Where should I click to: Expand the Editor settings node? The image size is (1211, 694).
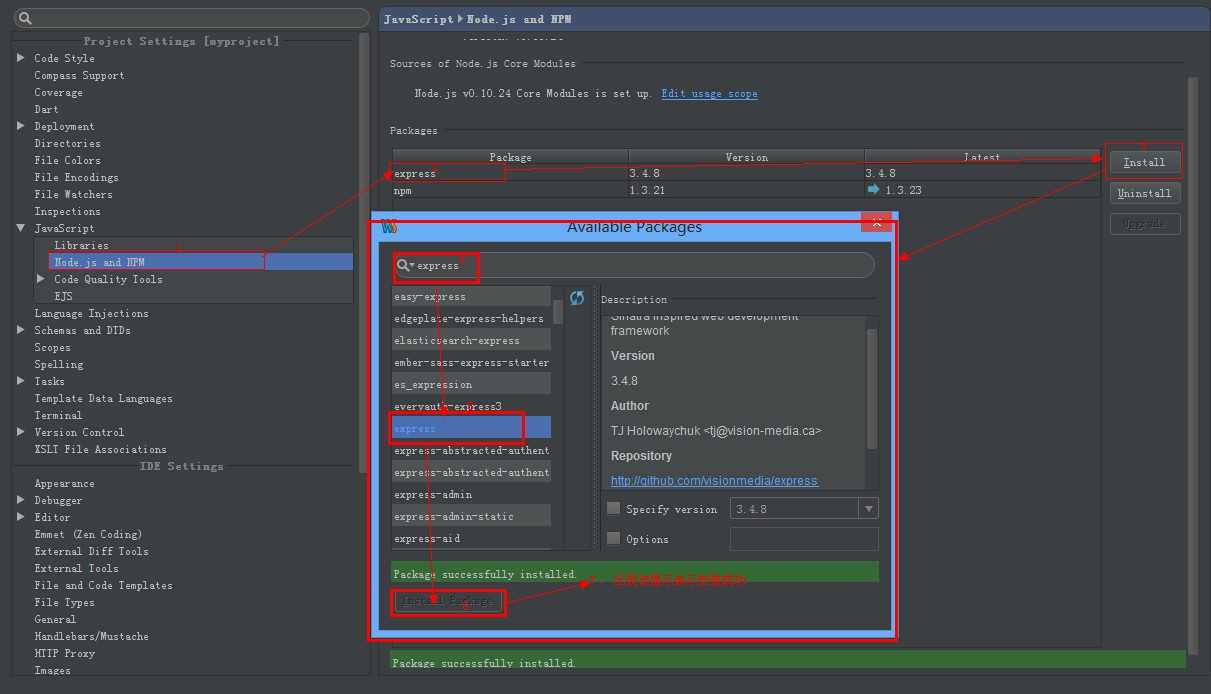(21, 517)
